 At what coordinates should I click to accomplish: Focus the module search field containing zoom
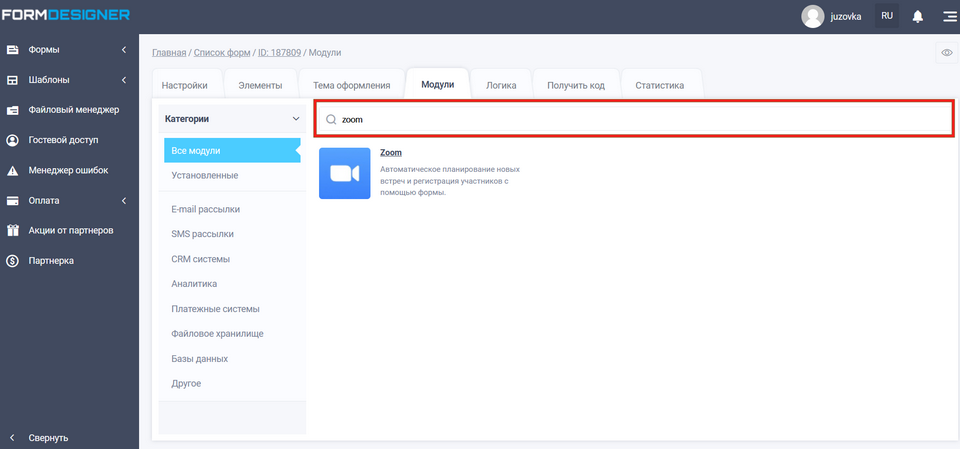(634, 119)
